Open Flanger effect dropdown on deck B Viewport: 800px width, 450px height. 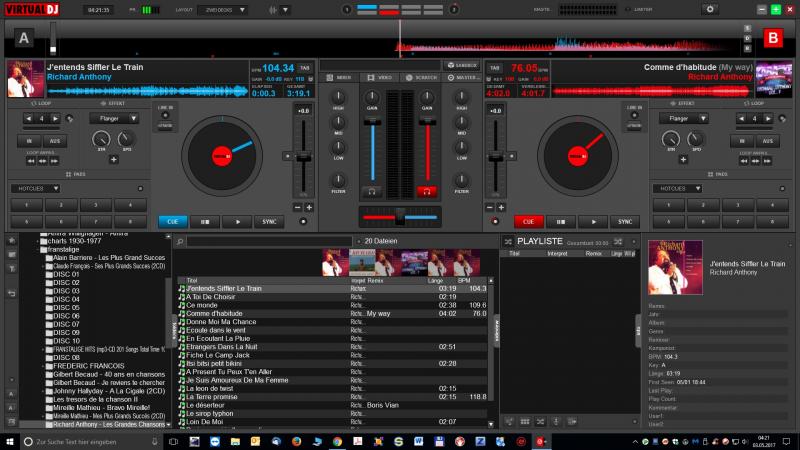684,118
